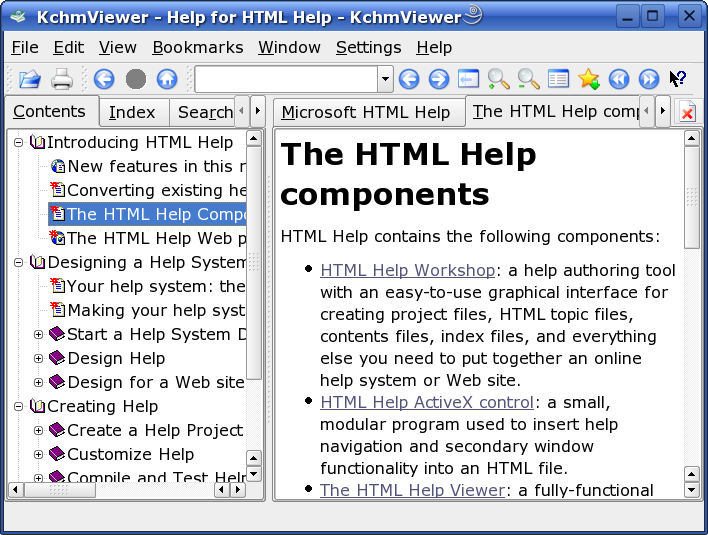Open the File menu
The height and width of the screenshot is (535, 708).
25,47
